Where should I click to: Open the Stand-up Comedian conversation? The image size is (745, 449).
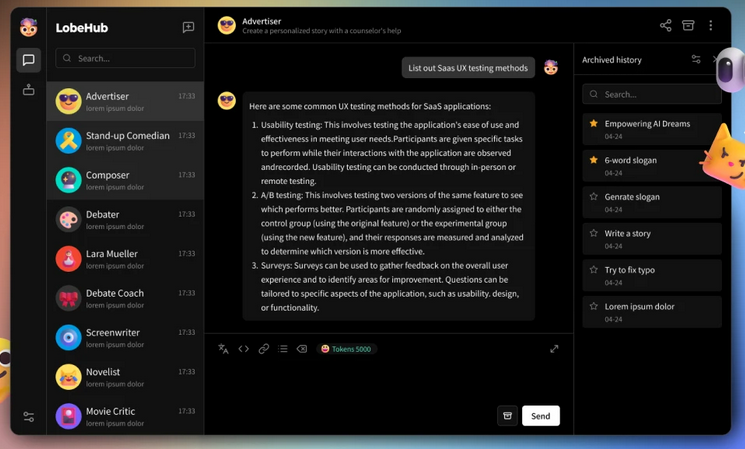(x=125, y=141)
